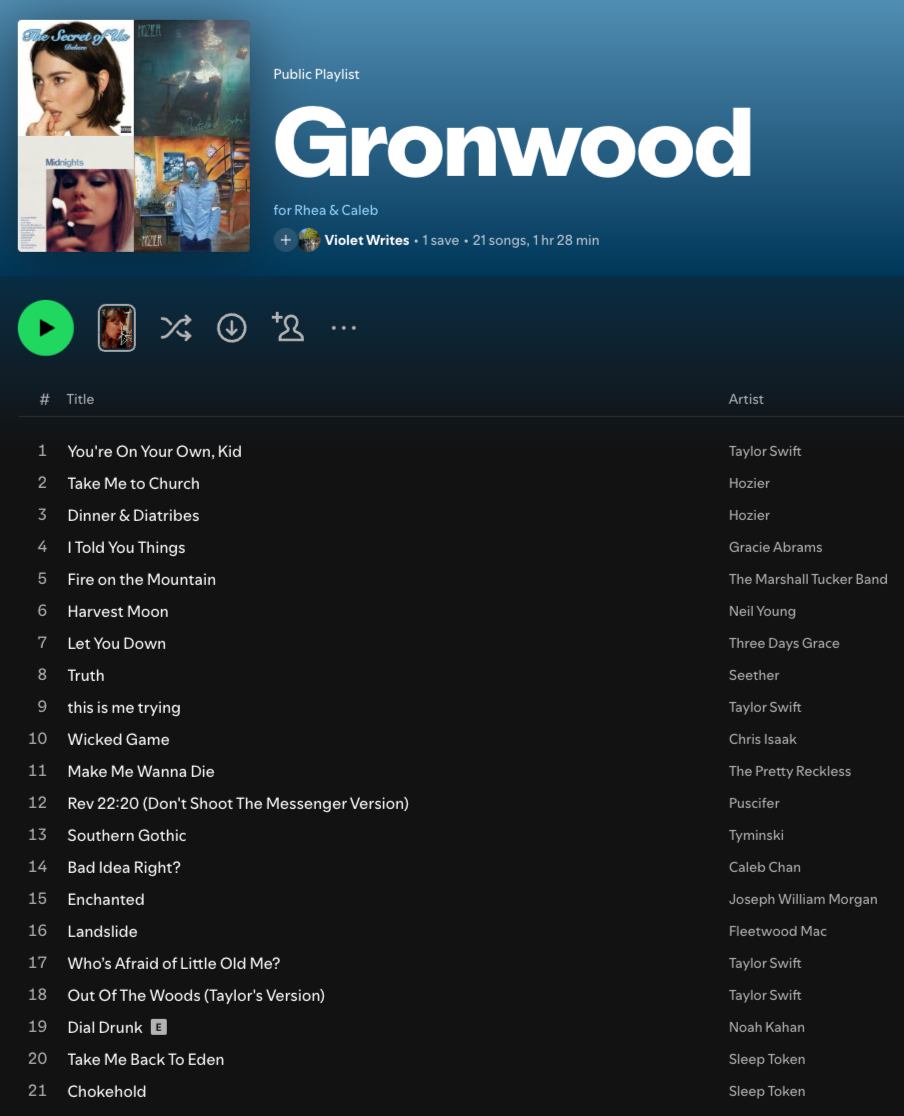
Task: Open Violet Writes profile avatar
Action: click(x=310, y=241)
